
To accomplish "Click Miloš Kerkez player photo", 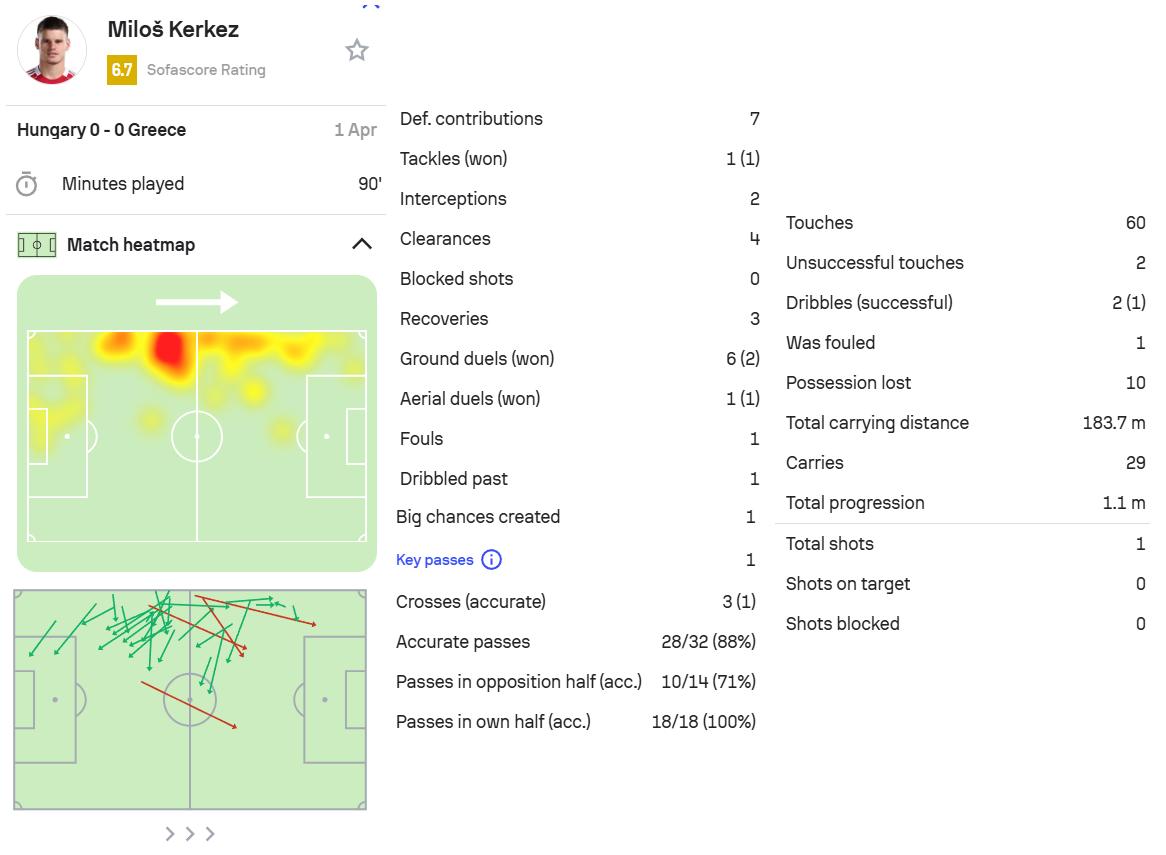I will 52,50.
